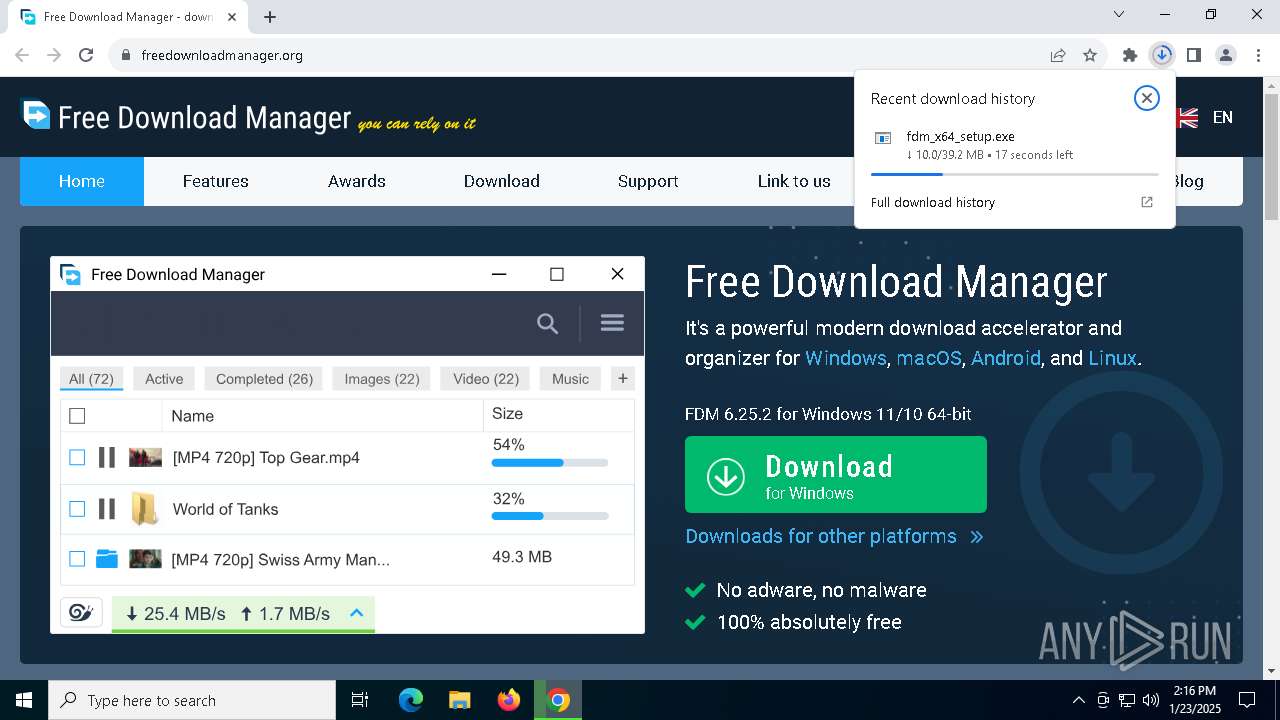
Task: Open the Support menu item
Action: click(648, 181)
